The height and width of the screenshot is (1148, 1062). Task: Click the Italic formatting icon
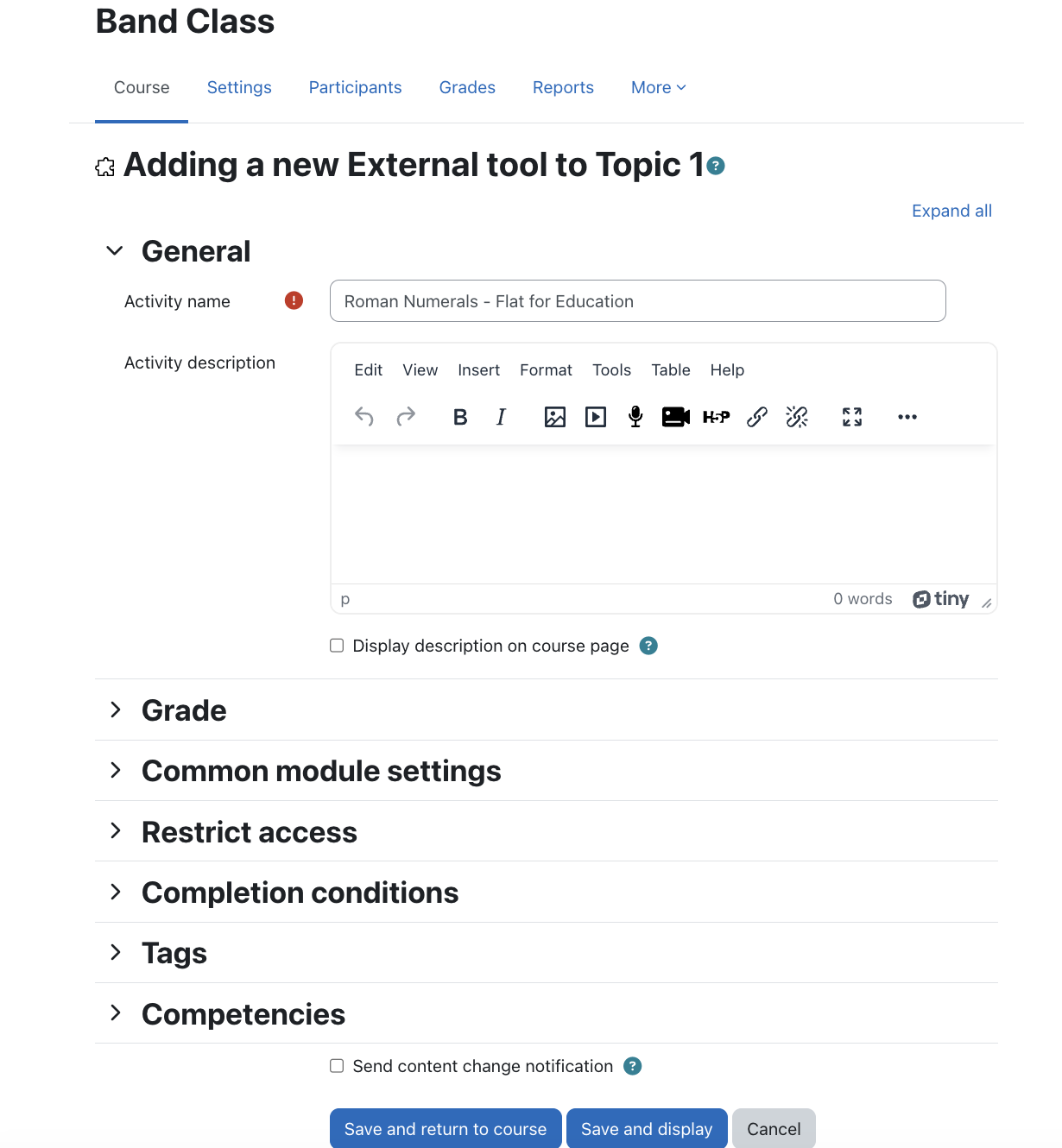[501, 417]
